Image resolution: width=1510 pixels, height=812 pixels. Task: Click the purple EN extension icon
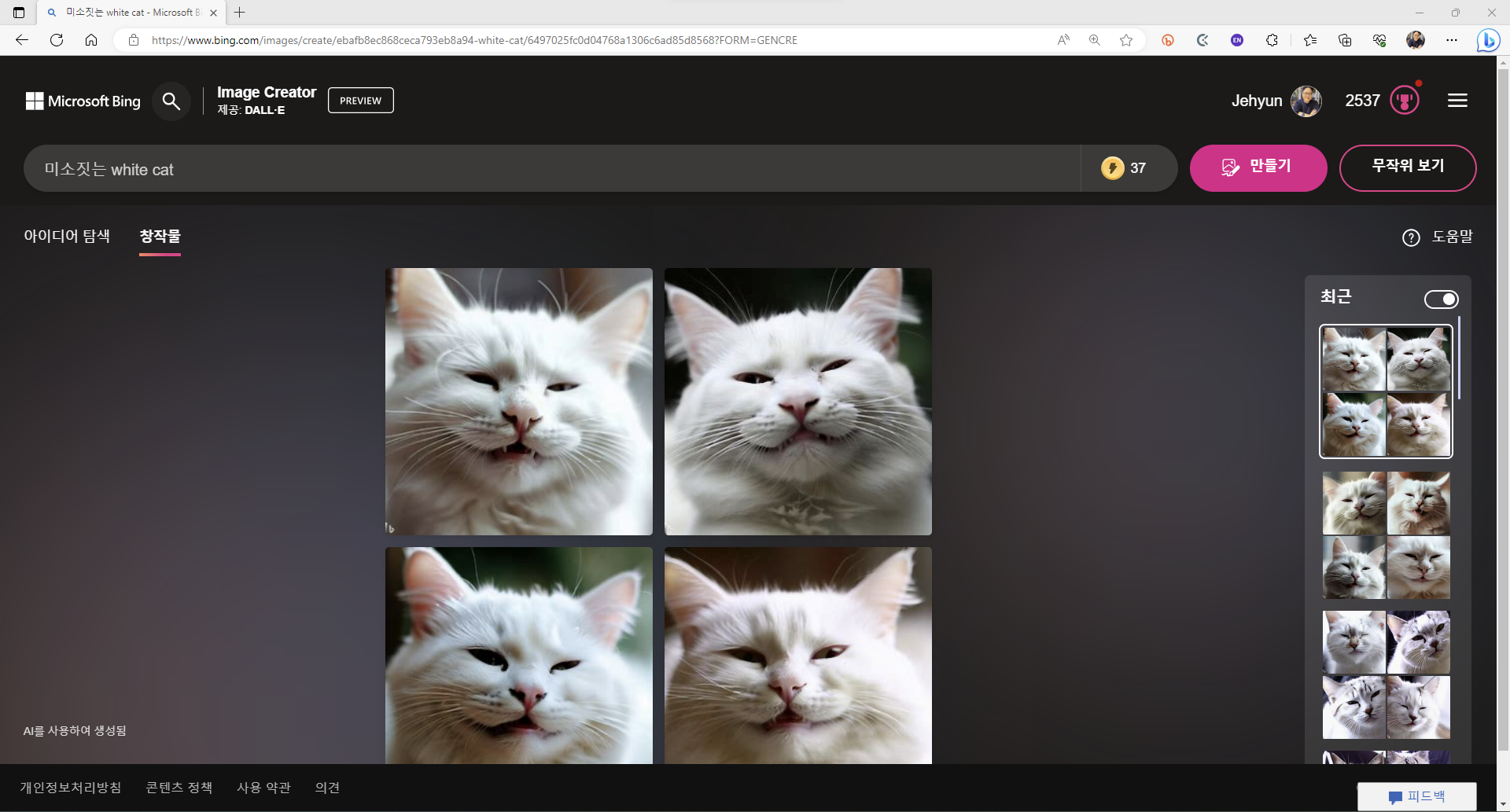coord(1237,40)
